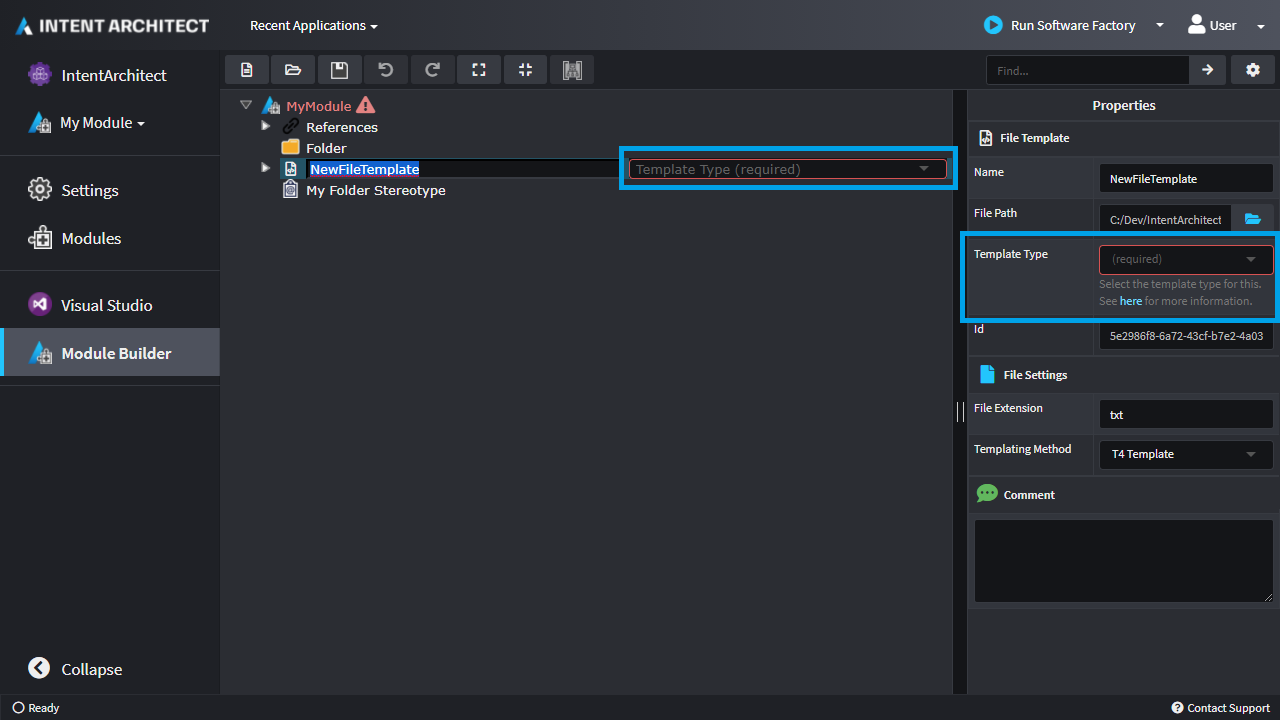Viewport: 1280px width, 720px height.
Task: Click the panel splitter handle
Action: pyautogui.click(x=961, y=412)
